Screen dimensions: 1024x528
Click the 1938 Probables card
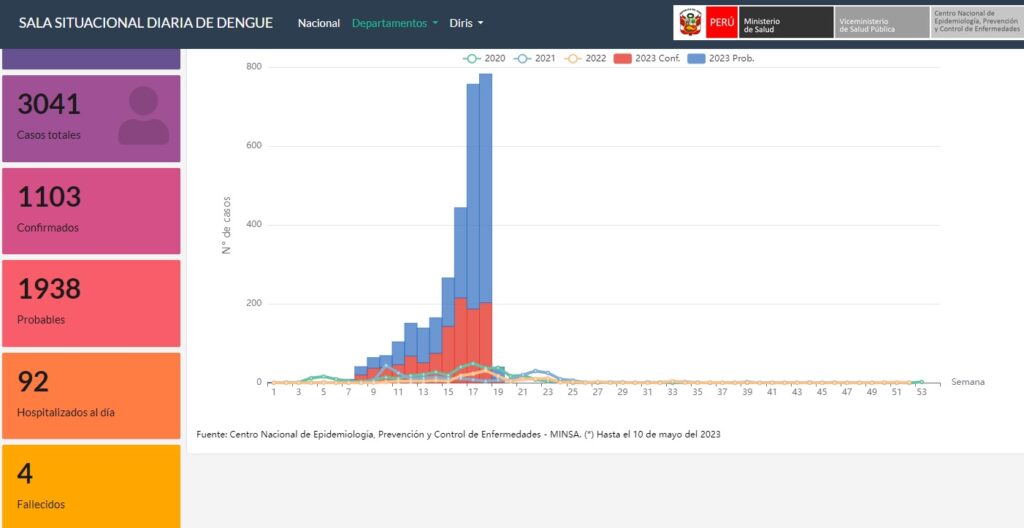click(x=91, y=303)
